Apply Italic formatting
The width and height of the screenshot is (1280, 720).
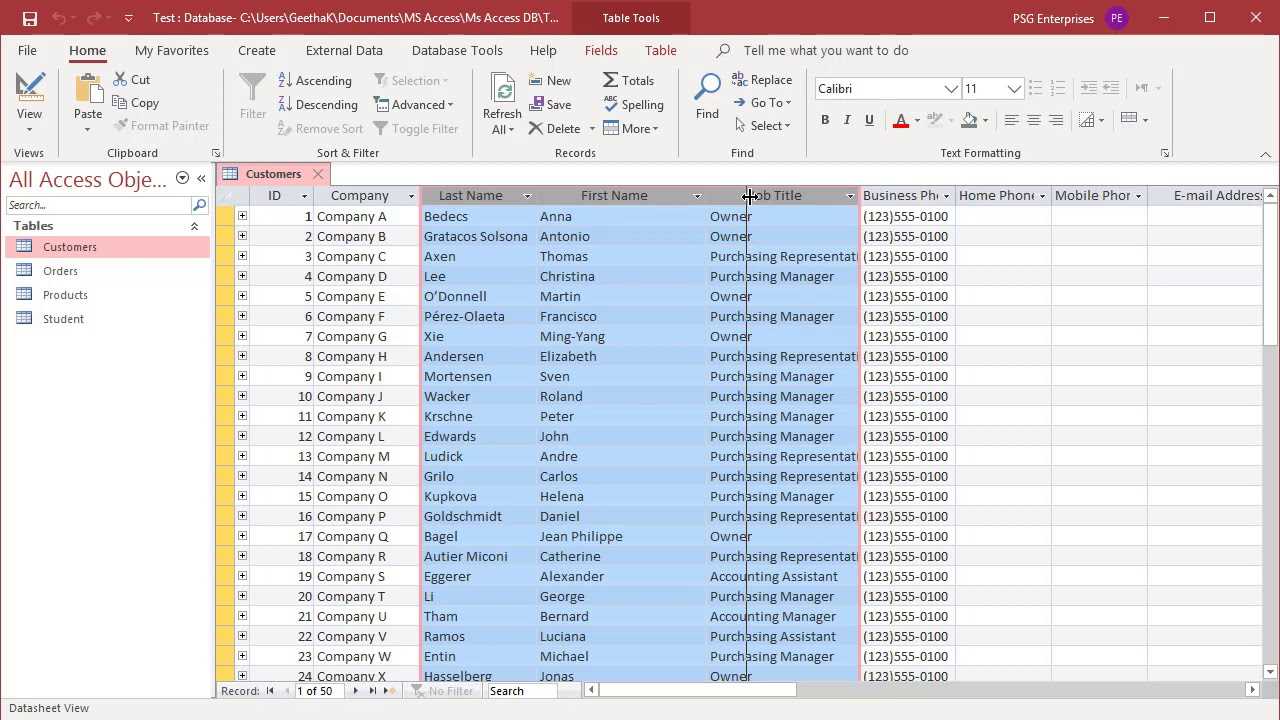point(847,120)
